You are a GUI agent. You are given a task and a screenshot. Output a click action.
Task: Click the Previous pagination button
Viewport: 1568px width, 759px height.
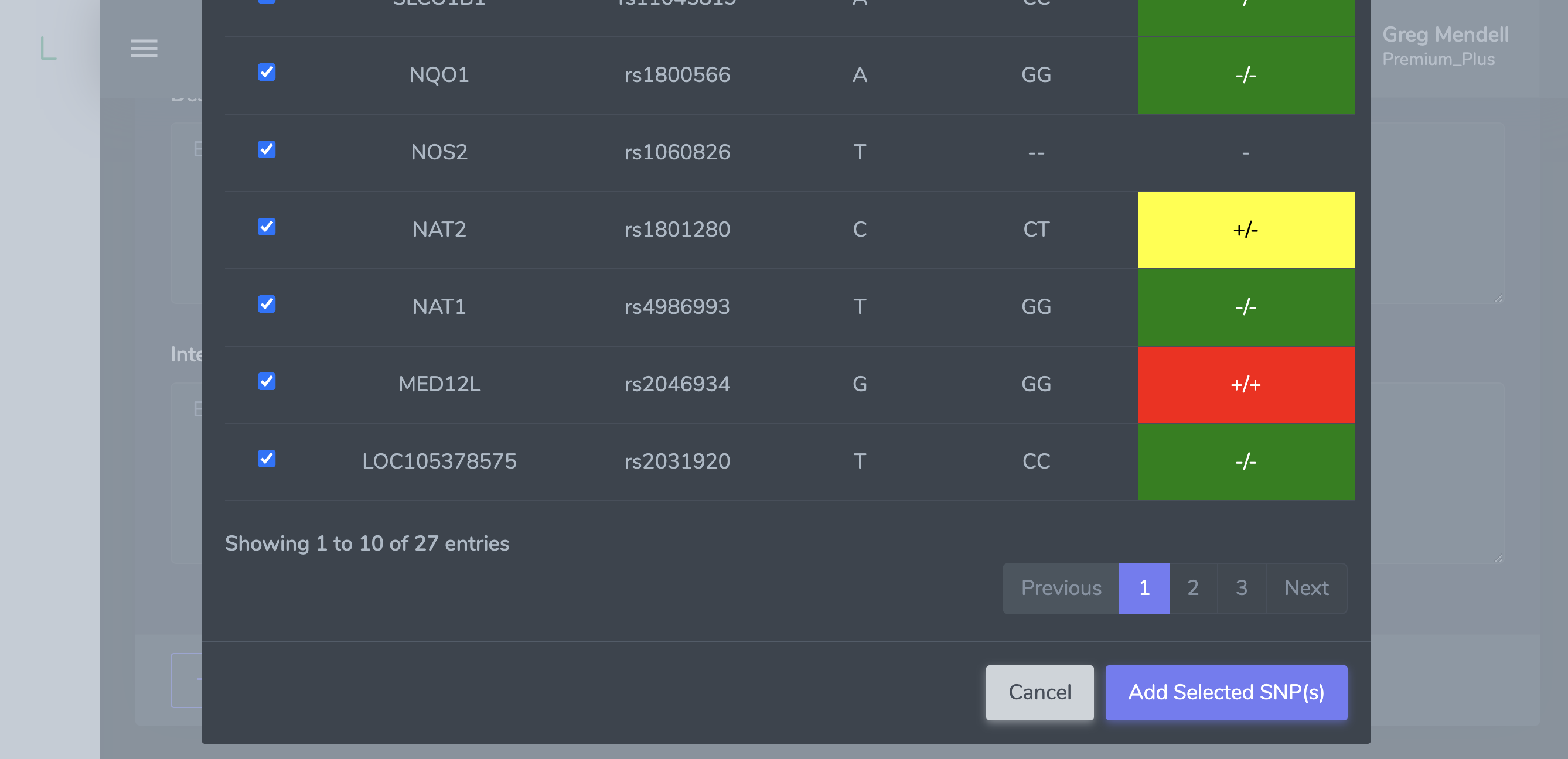point(1061,588)
